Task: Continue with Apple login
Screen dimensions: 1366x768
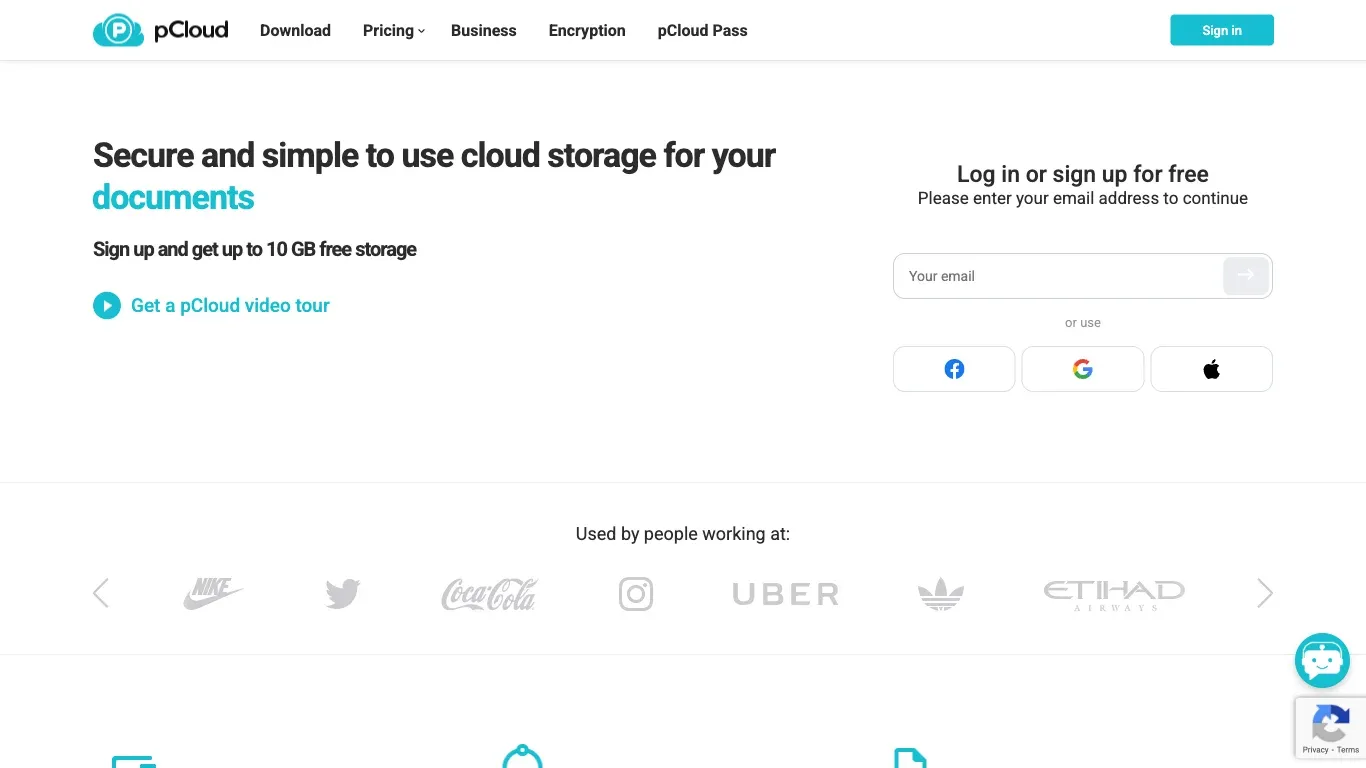Action: 1211,369
